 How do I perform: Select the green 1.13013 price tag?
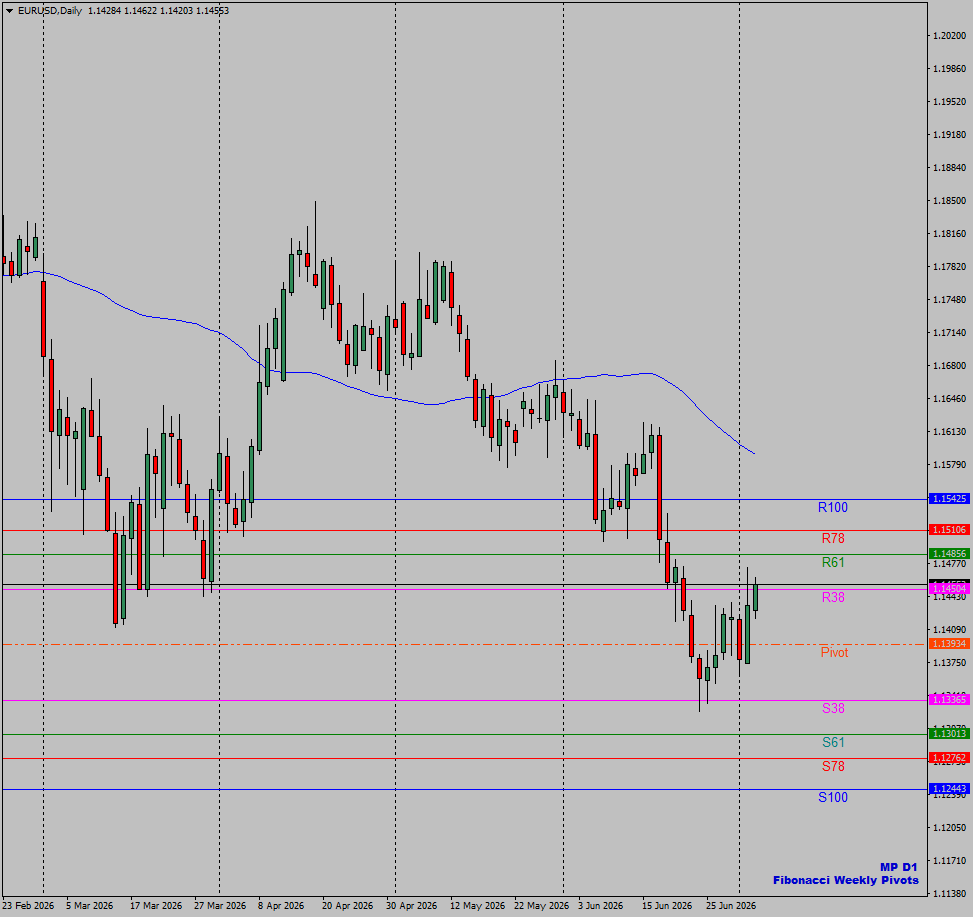tap(949, 734)
